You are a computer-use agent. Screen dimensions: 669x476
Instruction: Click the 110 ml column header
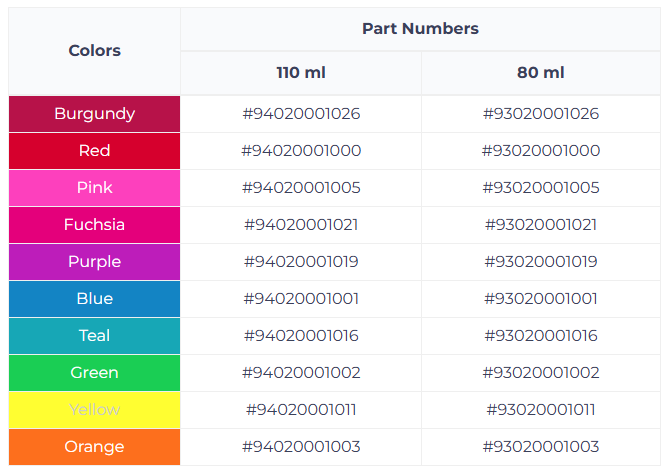(x=301, y=73)
